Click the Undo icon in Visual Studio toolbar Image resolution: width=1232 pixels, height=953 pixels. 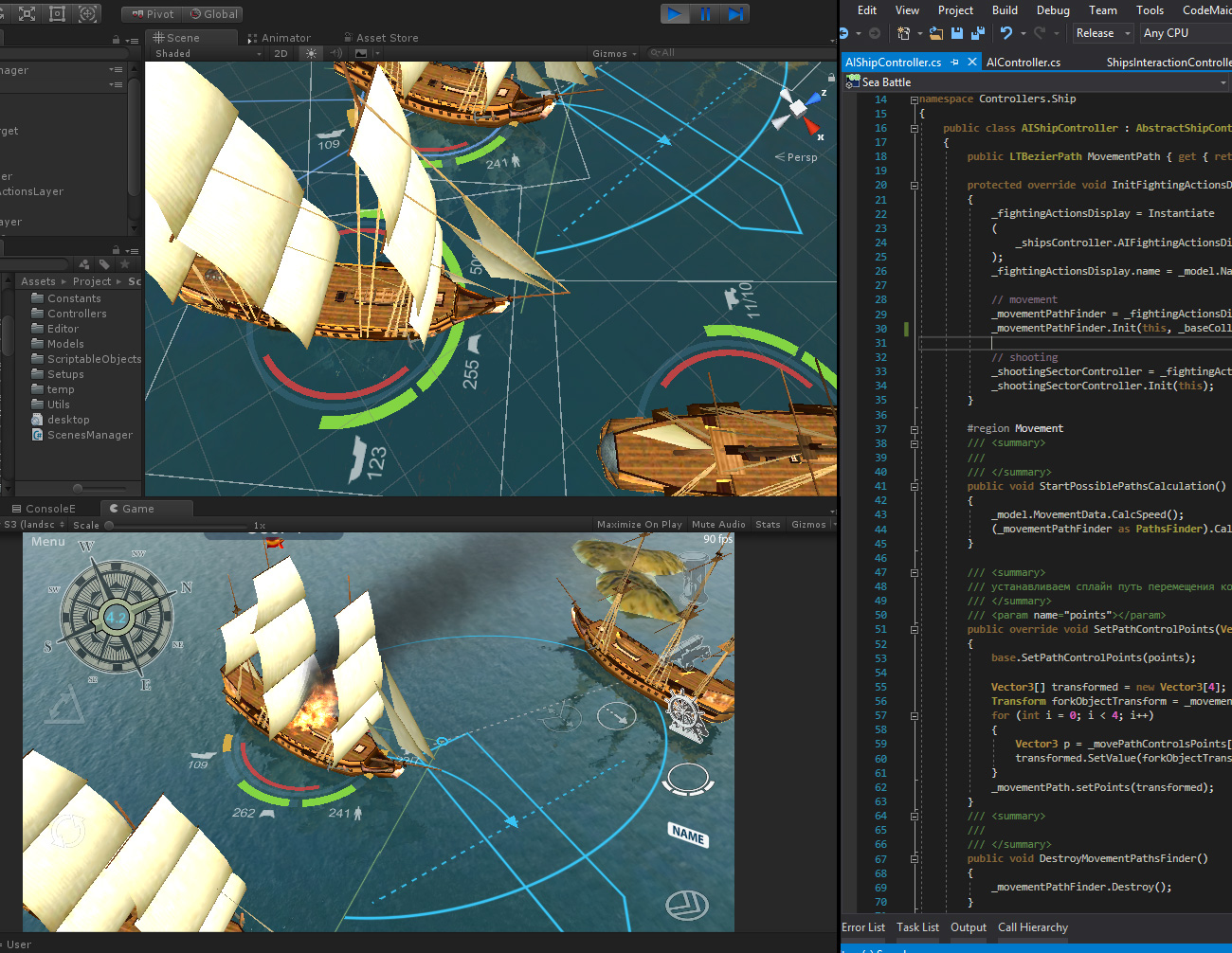click(1006, 33)
